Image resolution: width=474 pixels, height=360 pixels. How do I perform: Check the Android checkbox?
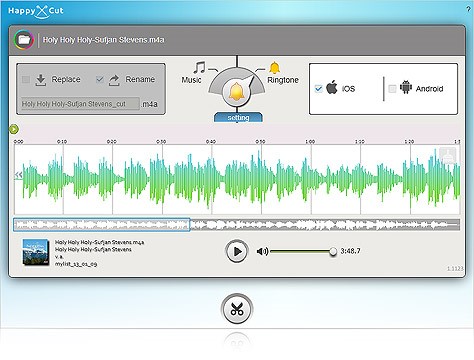(392, 89)
